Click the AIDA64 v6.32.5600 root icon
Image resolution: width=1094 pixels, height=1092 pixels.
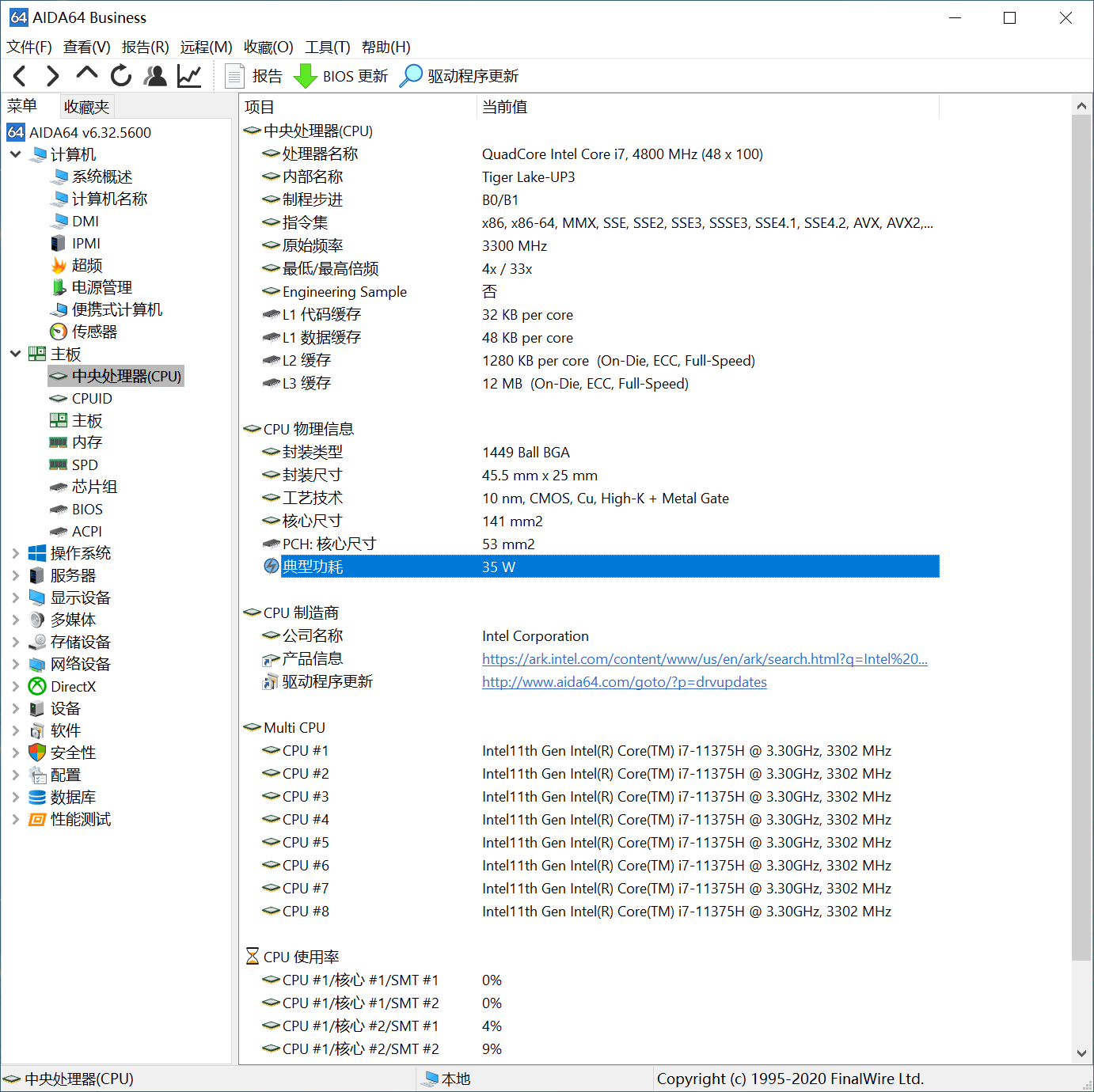pyautogui.click(x=16, y=132)
